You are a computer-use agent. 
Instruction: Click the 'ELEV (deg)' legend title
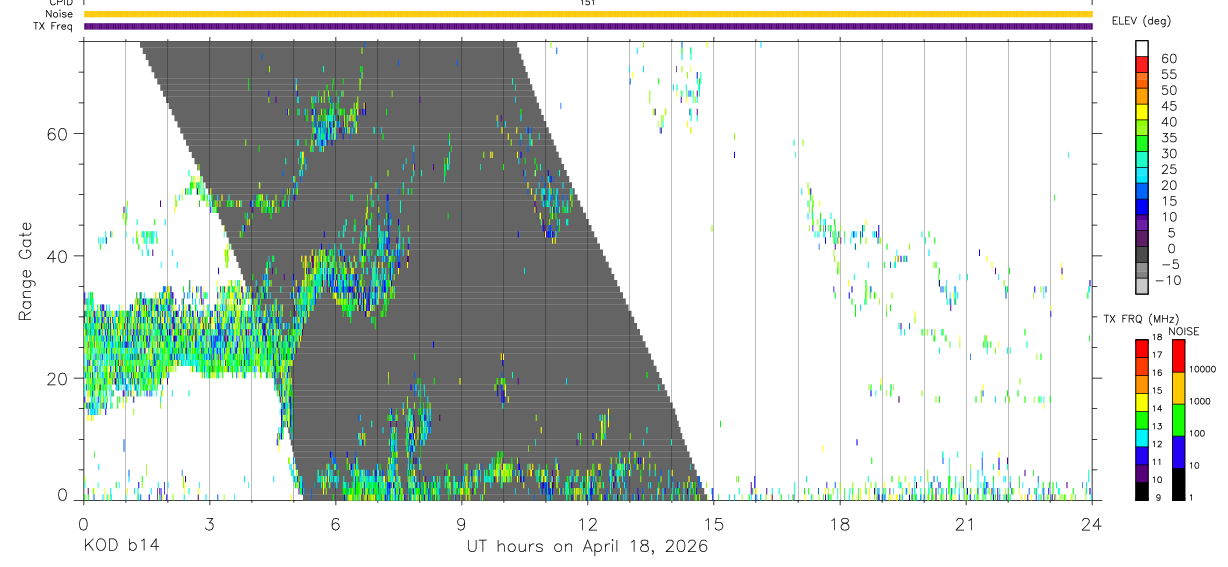(x=1141, y=21)
